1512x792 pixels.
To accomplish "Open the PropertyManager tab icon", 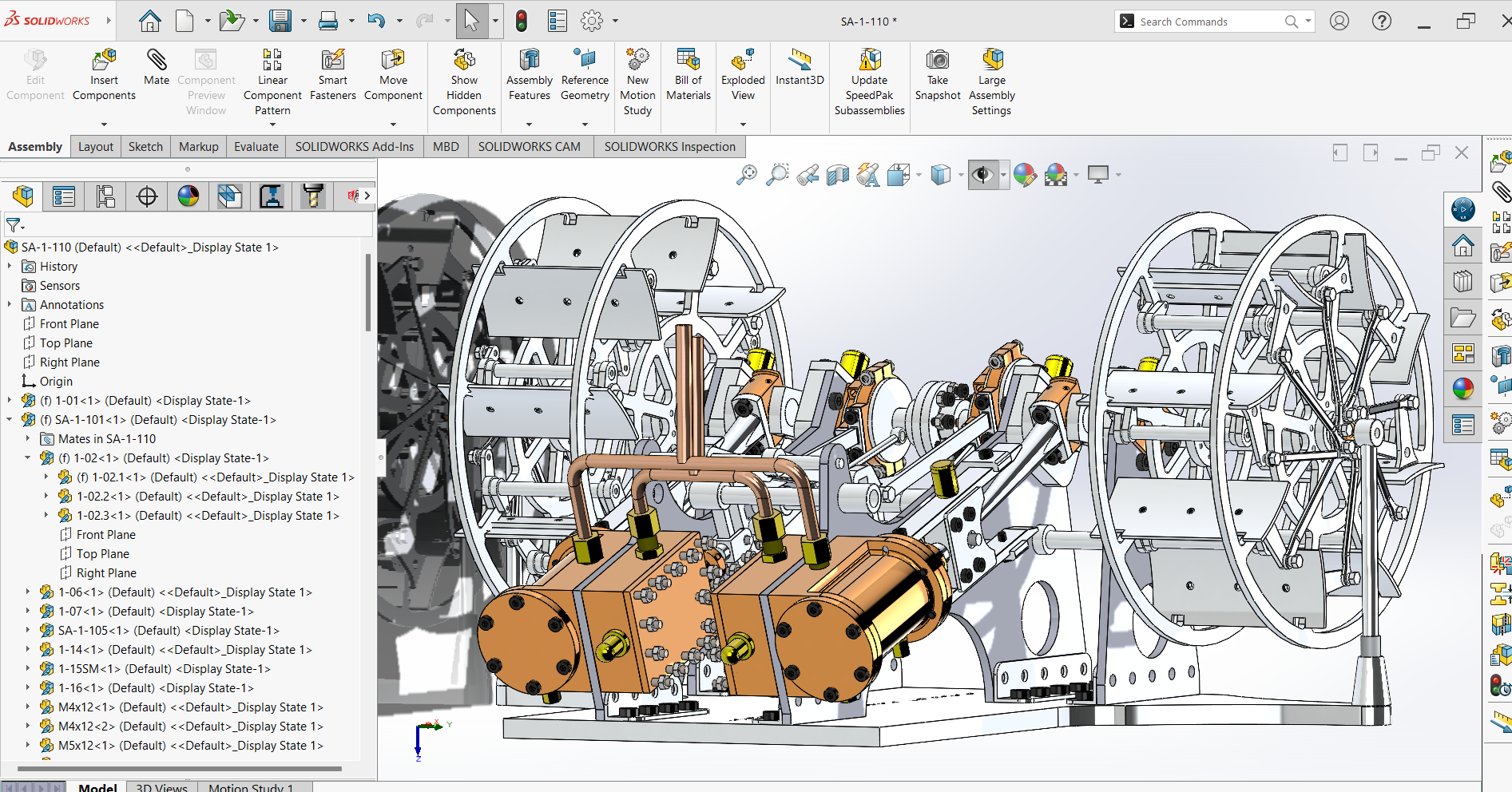I will 64,196.
